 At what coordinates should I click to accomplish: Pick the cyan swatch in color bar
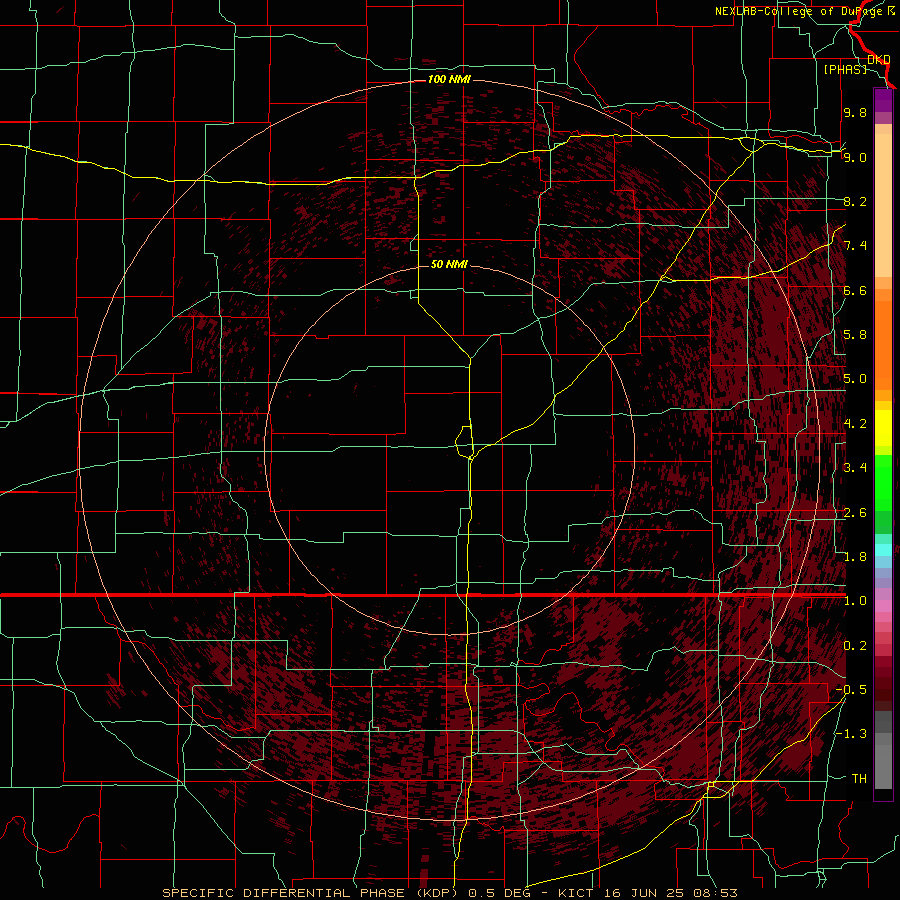point(883,550)
